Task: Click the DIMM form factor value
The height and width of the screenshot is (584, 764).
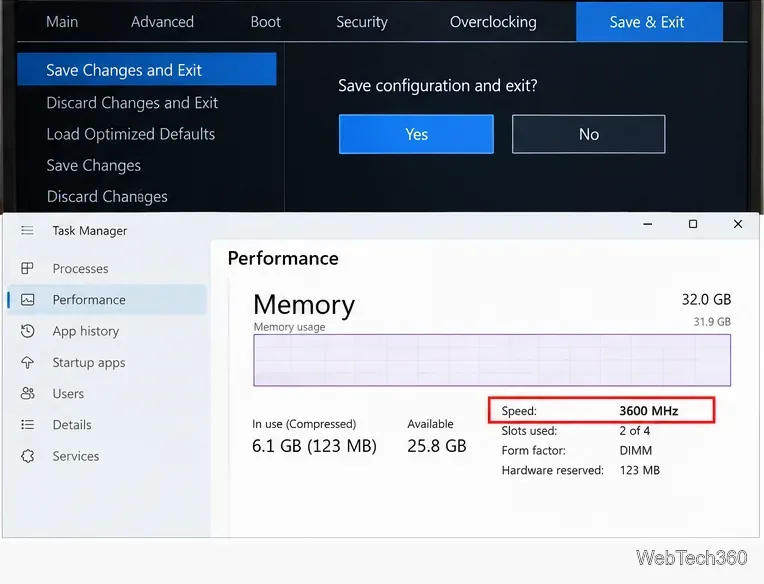Action: click(x=635, y=451)
